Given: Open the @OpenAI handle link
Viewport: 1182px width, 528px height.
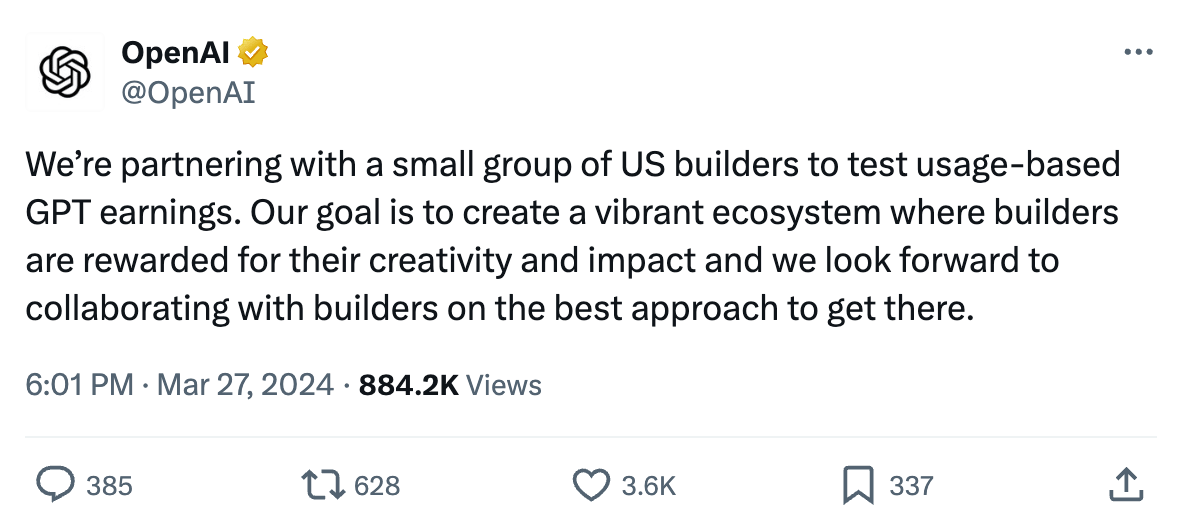Looking at the screenshot, I should click(188, 94).
